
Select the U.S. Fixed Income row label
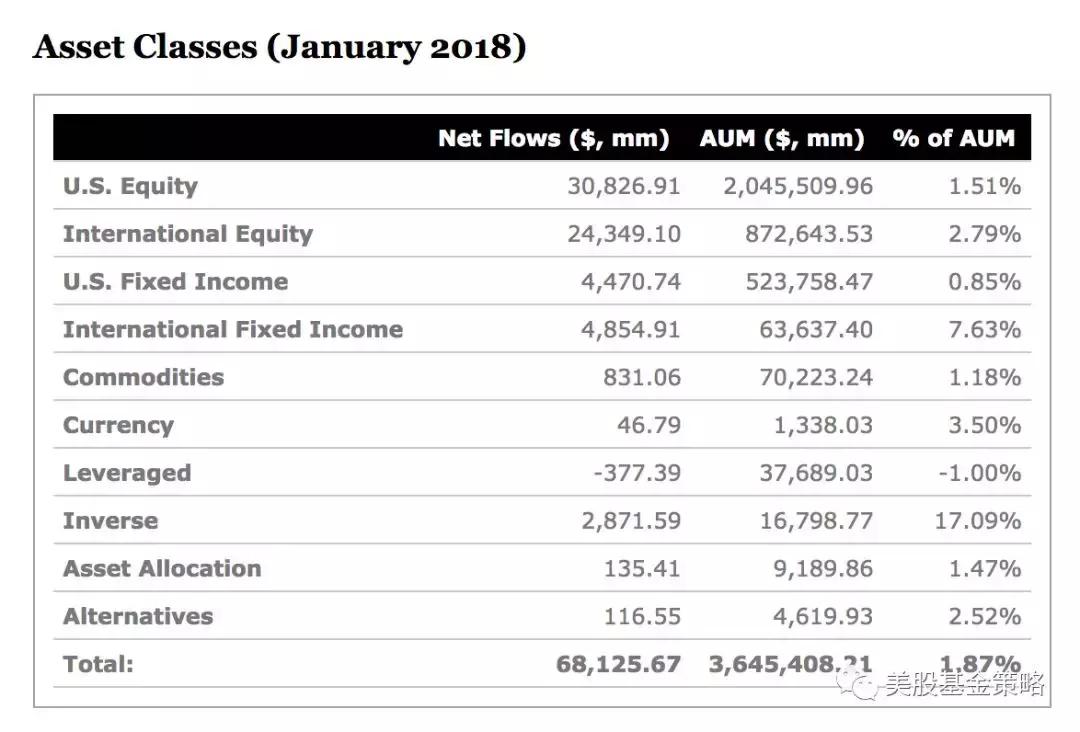coord(175,282)
